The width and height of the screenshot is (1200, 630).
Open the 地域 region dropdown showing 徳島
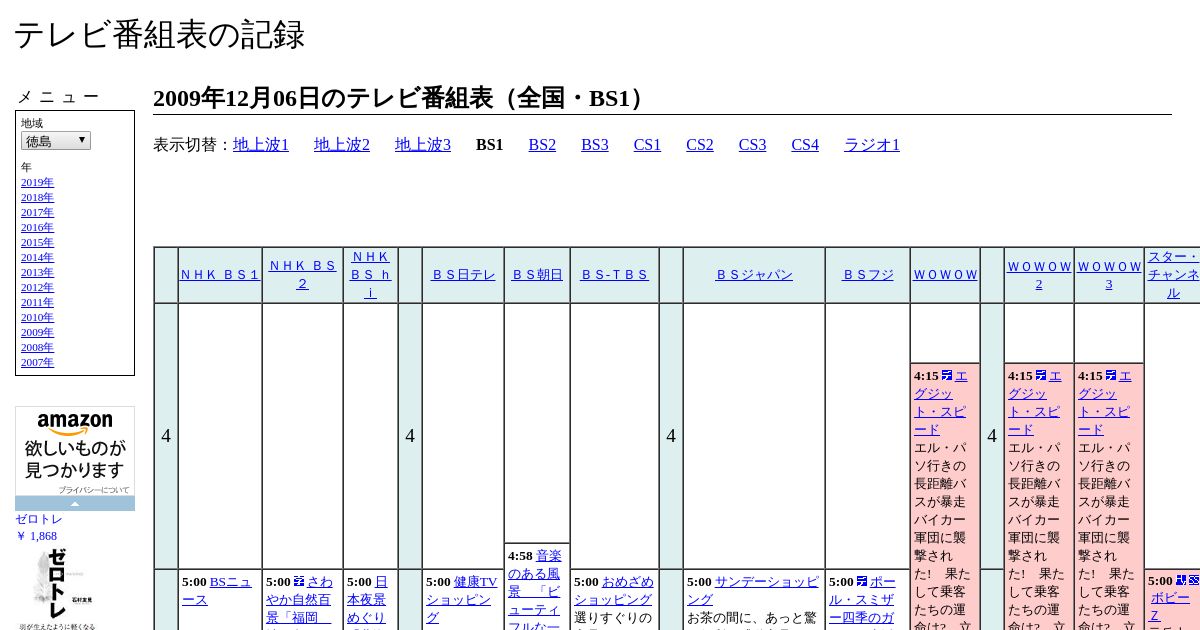pos(56,141)
